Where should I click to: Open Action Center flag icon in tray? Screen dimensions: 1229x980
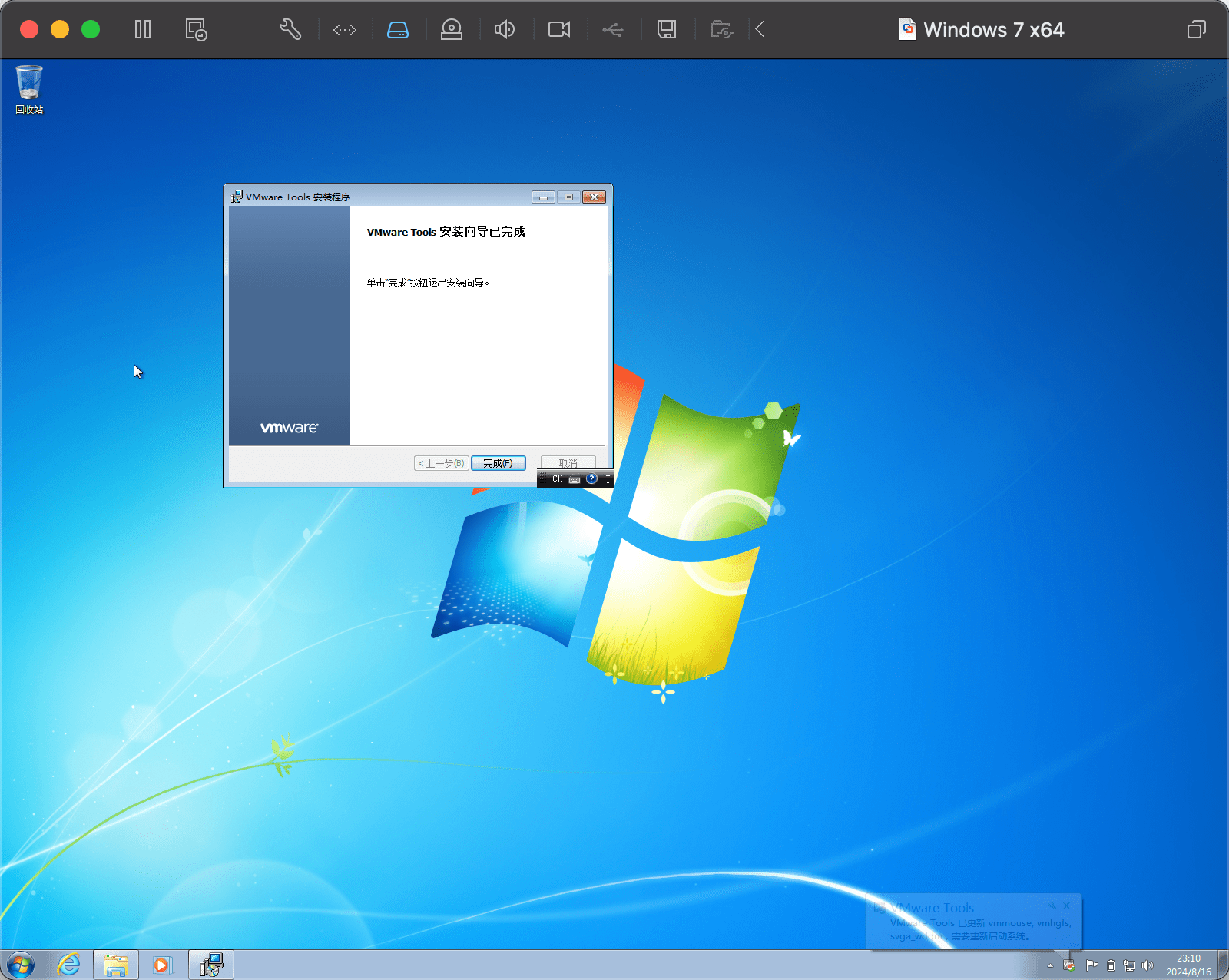[x=1092, y=965]
